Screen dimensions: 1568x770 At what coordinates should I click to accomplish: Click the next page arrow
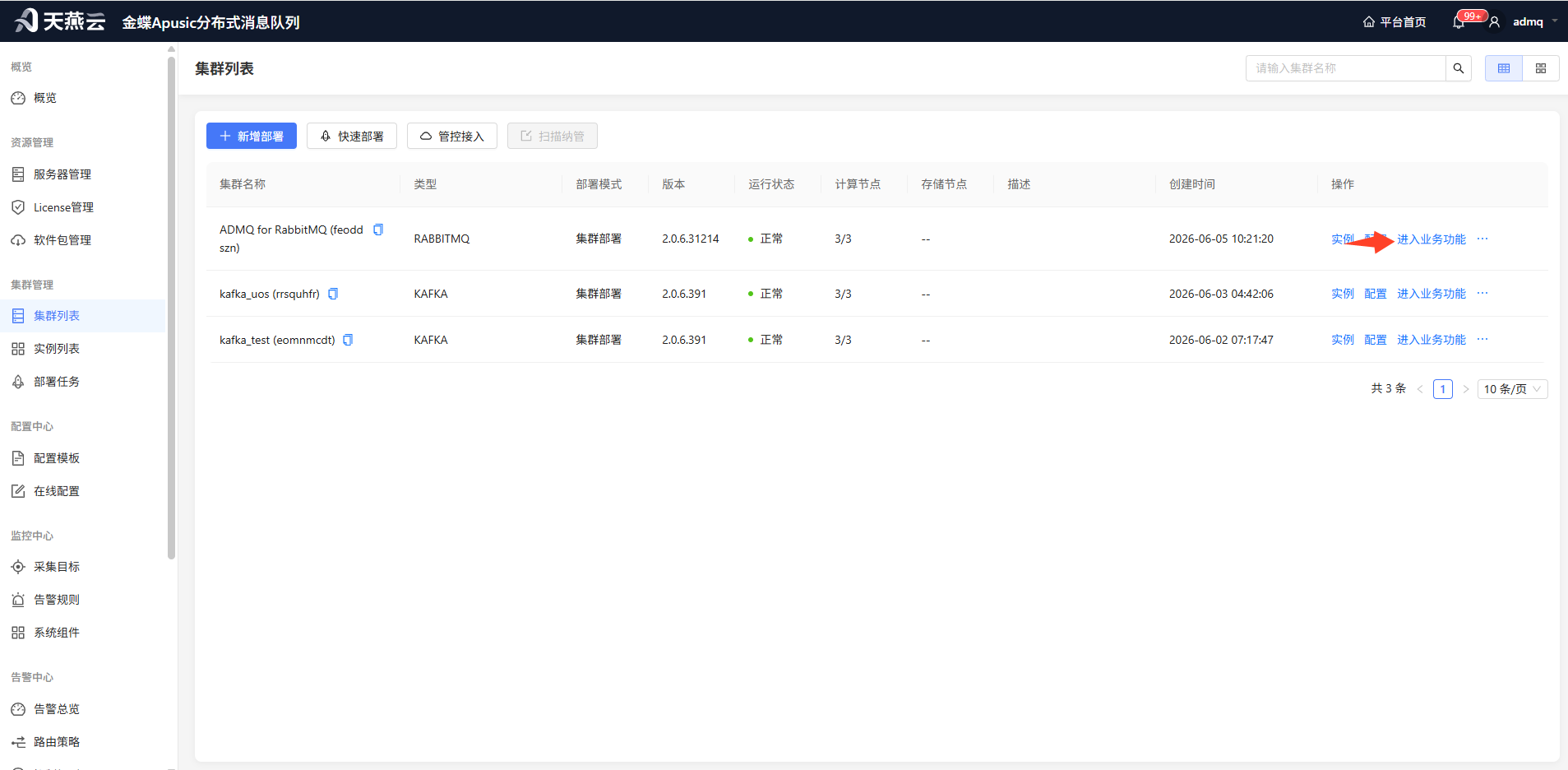pos(1465,389)
